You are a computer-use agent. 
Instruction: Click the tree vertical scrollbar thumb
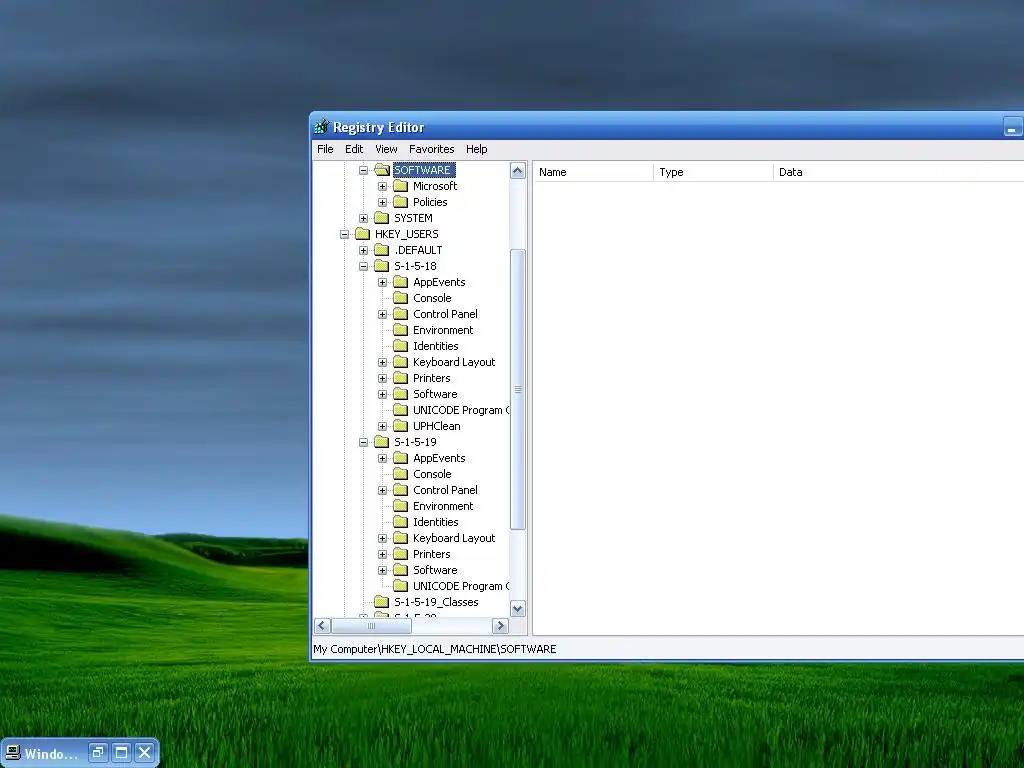[518, 389]
